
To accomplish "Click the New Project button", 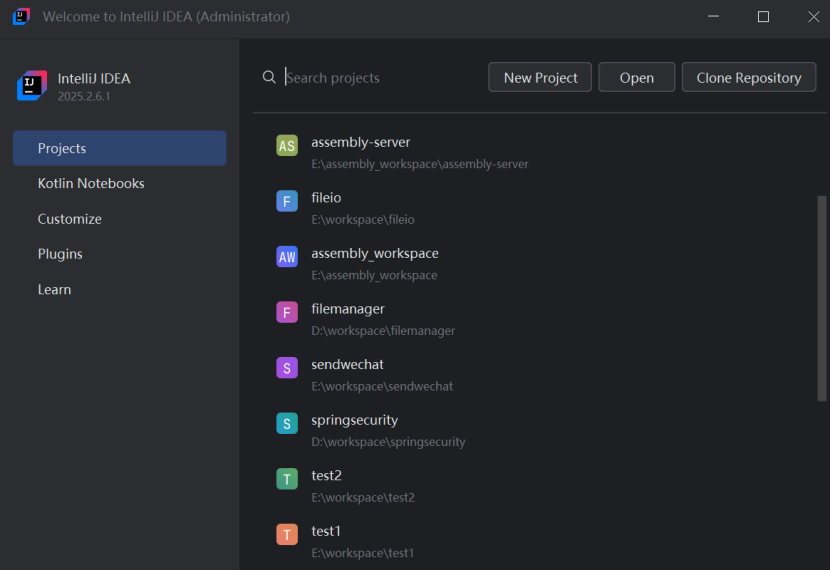I will pos(540,77).
